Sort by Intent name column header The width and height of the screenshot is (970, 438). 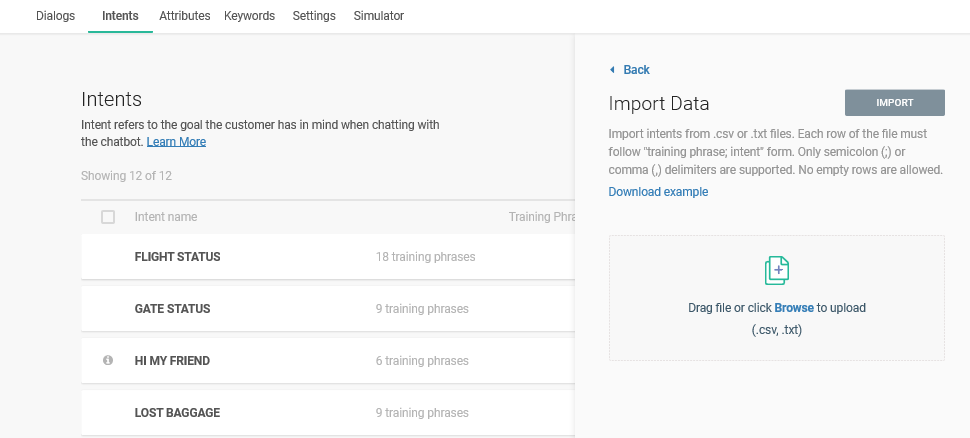[165, 217]
